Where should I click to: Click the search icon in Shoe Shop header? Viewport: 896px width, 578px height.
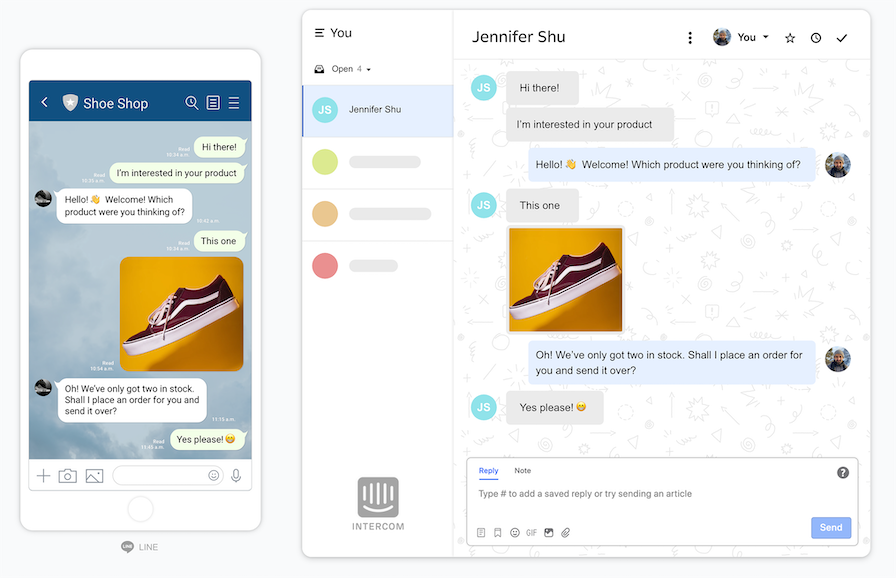[191, 102]
